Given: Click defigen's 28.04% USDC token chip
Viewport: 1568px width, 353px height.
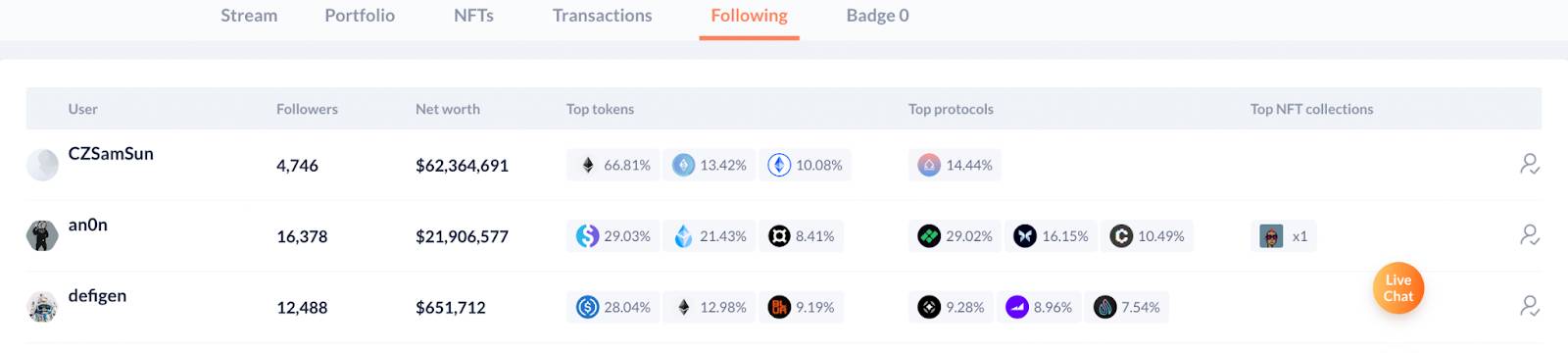Looking at the screenshot, I should tap(613, 307).
